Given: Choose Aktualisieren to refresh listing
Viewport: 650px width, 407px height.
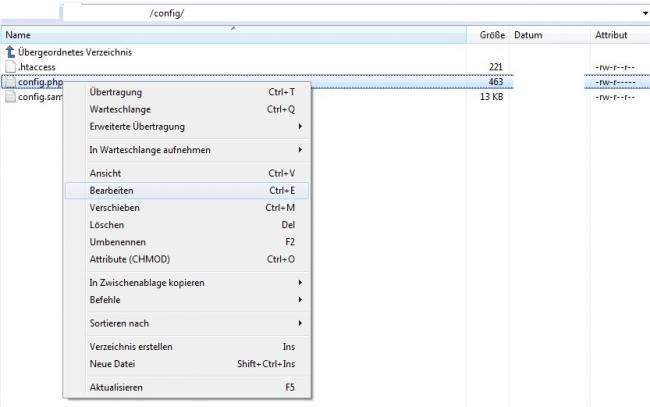Looking at the screenshot, I should click(187, 387).
